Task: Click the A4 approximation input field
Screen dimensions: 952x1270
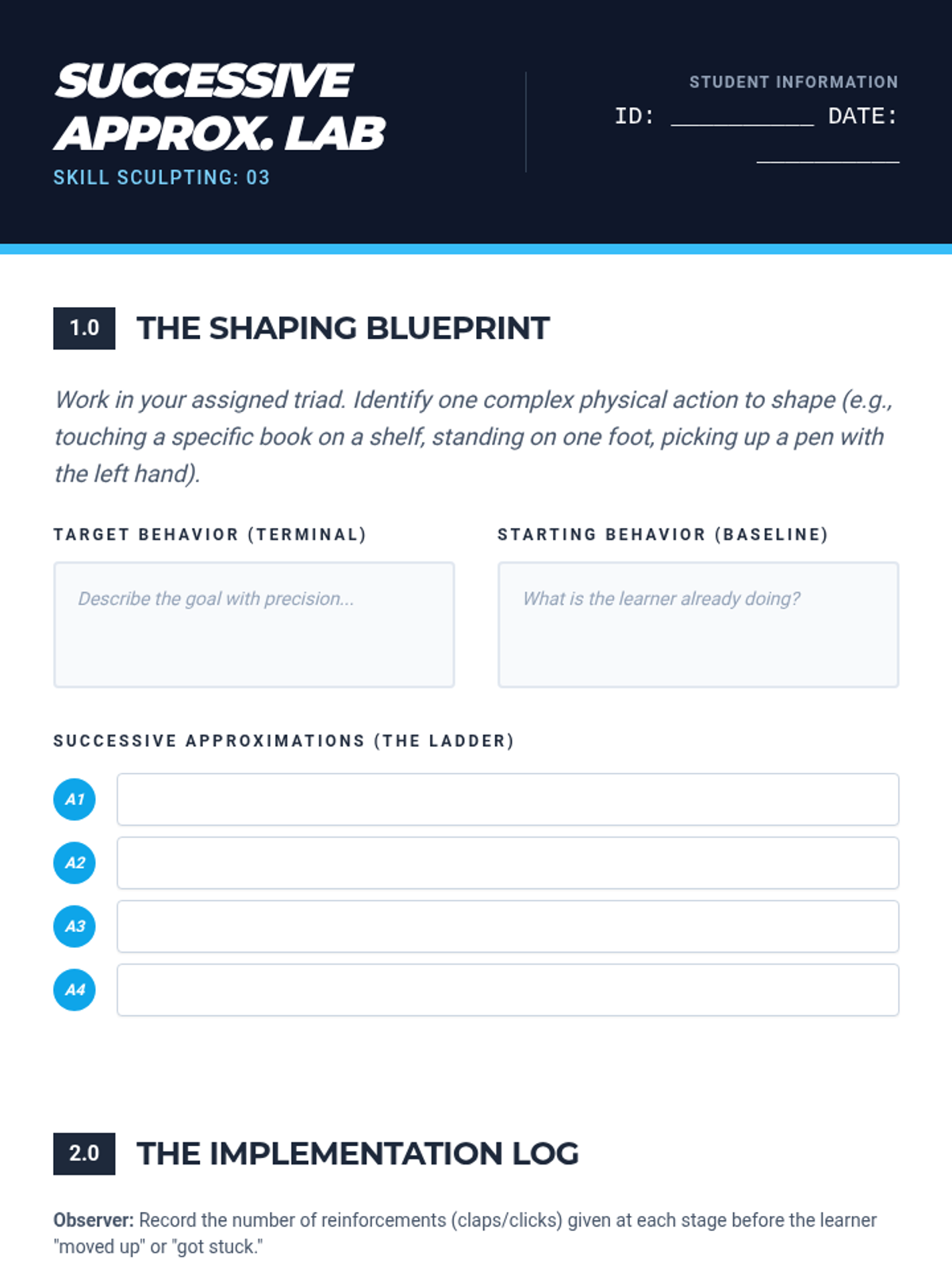Action: pyautogui.click(x=508, y=990)
